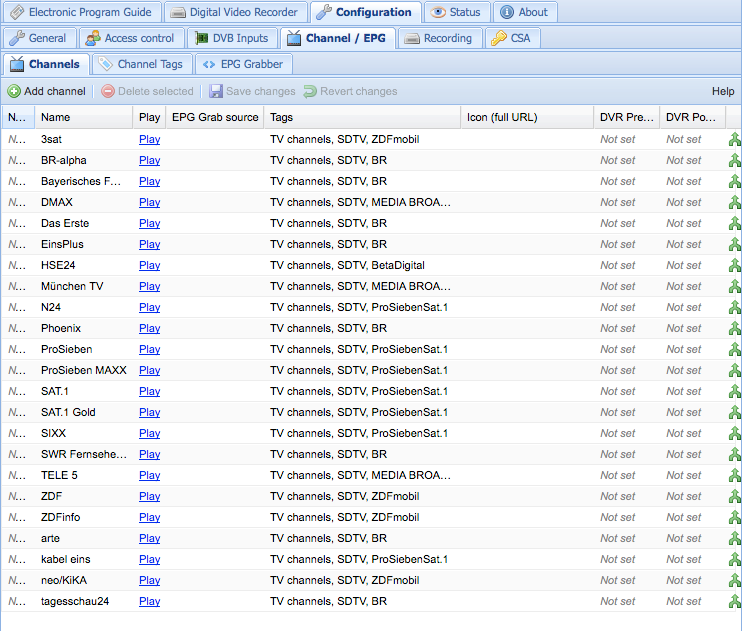Click the green tree icon in arte row
742x631 pixels.
[734, 538]
